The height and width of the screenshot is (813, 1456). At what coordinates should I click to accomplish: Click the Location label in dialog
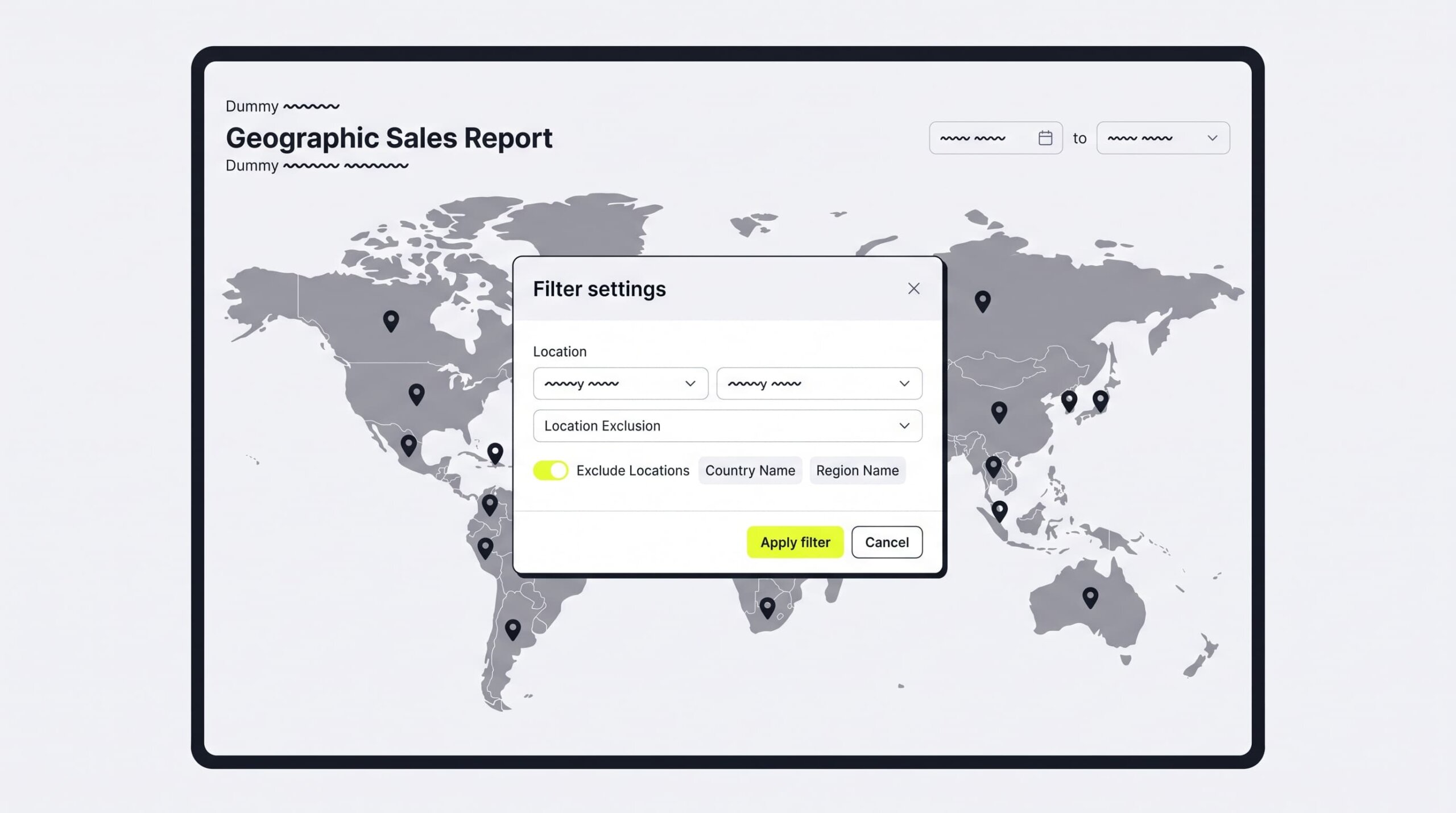560,352
